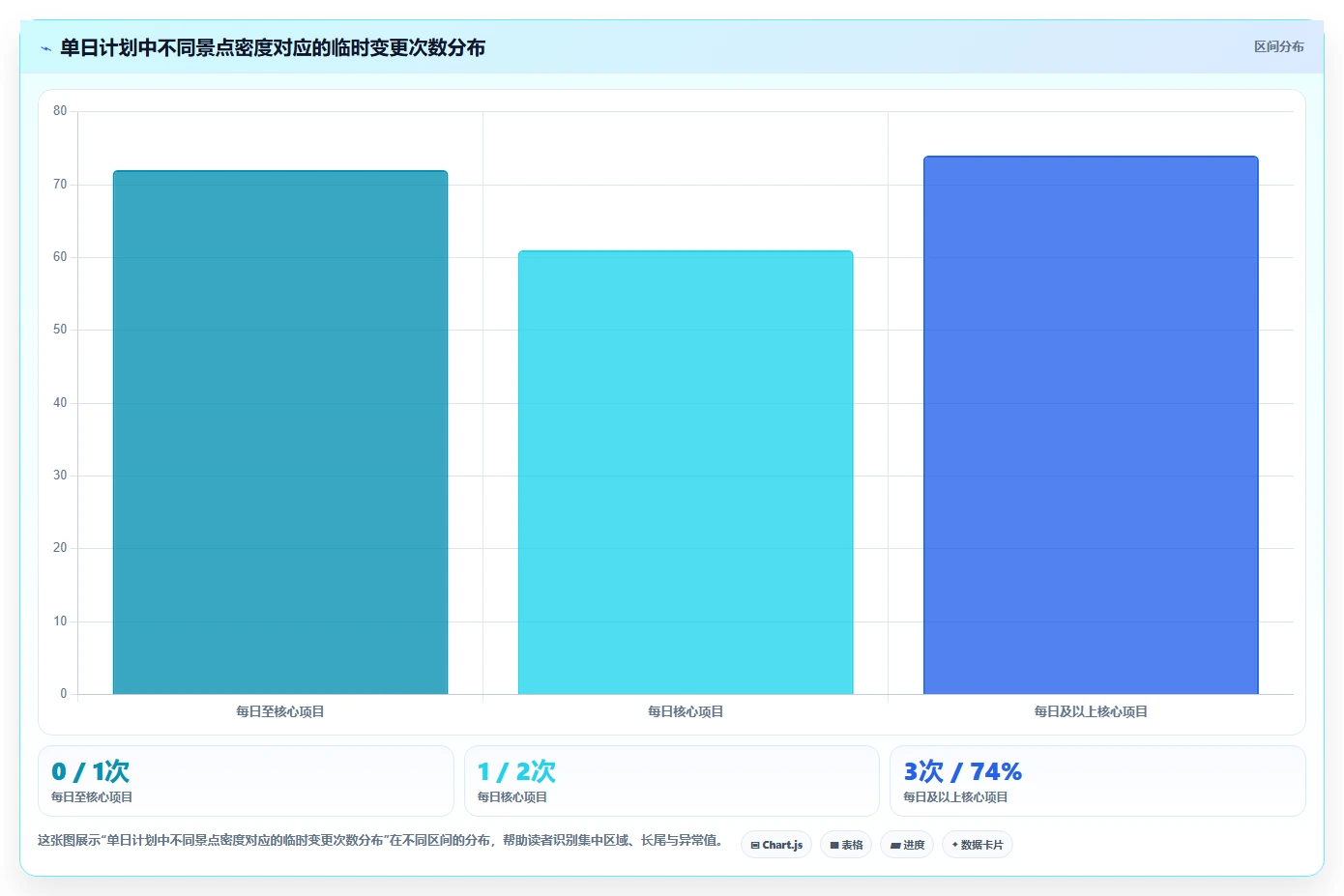Click y-axis tick label 30
Viewport: 1344px width, 896px height.
[x=60, y=476]
